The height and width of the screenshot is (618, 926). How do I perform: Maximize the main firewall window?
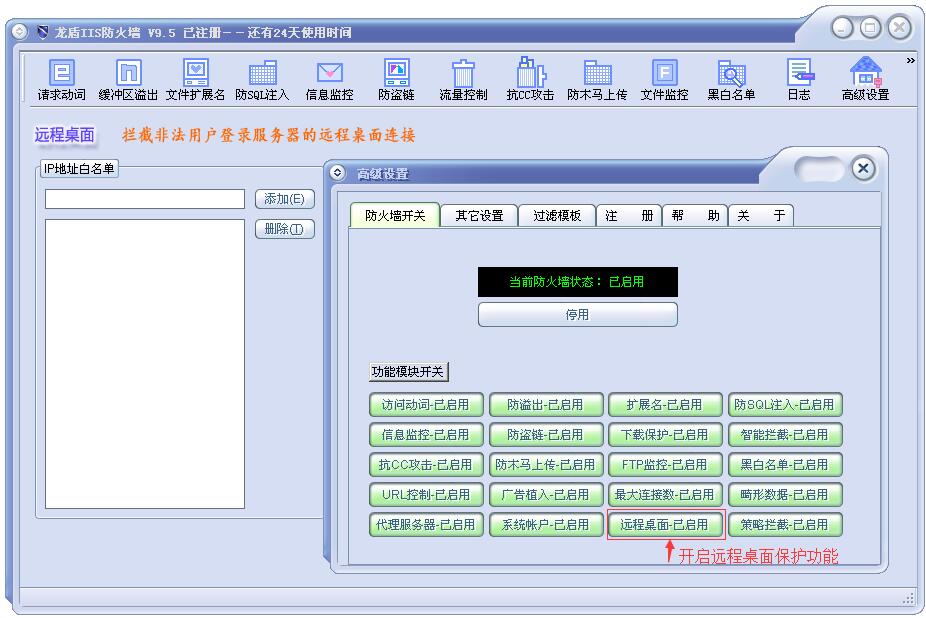click(x=870, y=27)
